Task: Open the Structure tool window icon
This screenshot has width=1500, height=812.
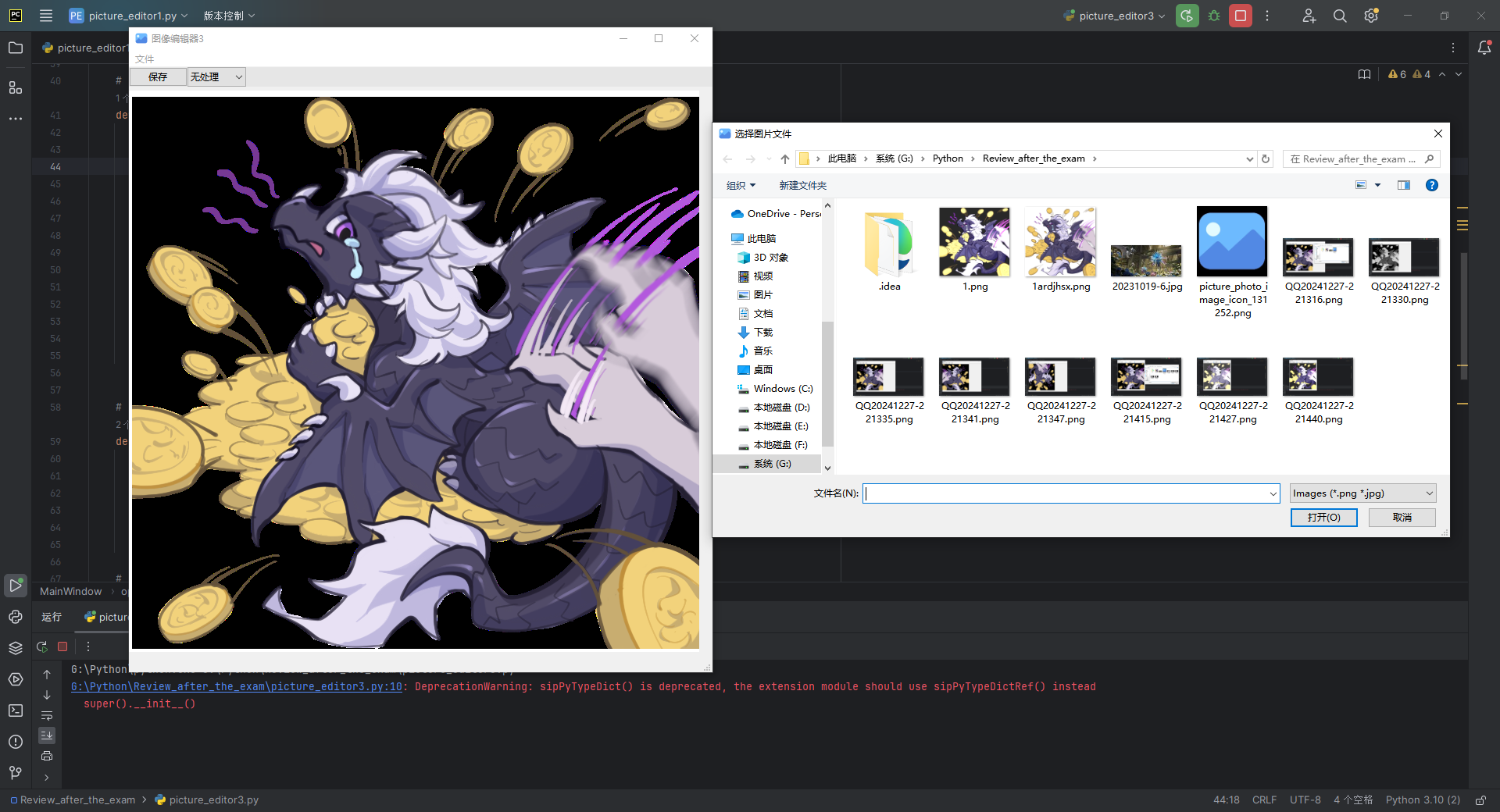Action: (x=16, y=87)
